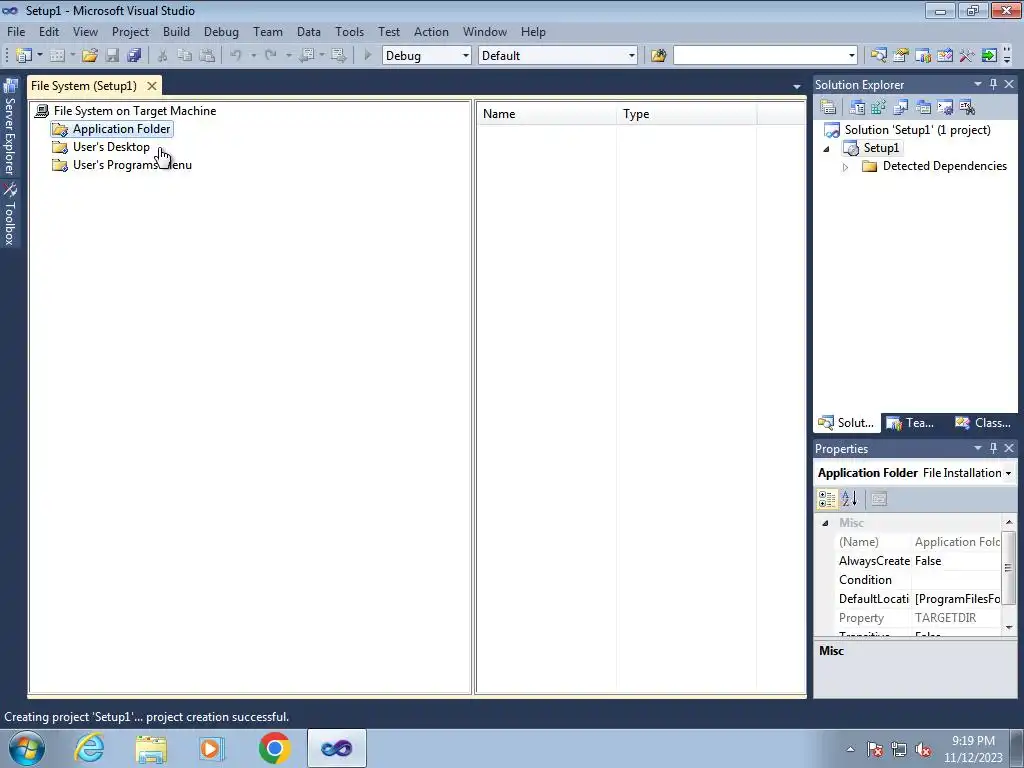Open the Action menu
This screenshot has height=768, width=1024.
pyautogui.click(x=431, y=31)
